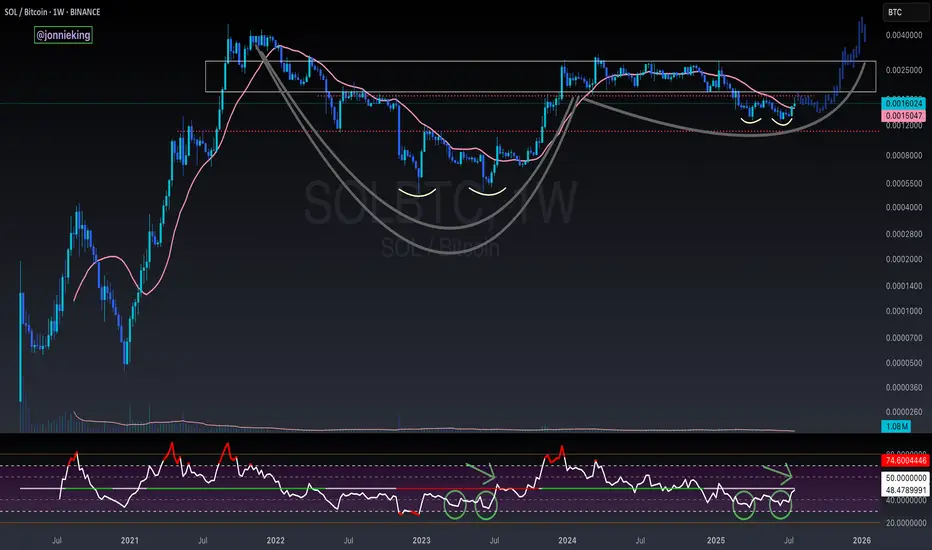932x550 pixels.
Task: Open the BTC currency selector
Action: 905,12
